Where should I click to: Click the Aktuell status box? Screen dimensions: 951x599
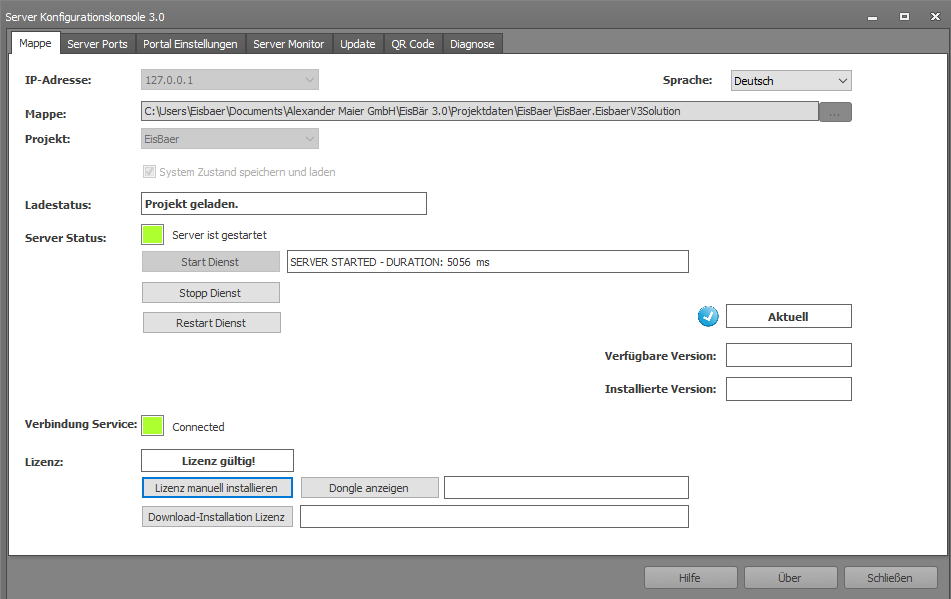pos(788,316)
